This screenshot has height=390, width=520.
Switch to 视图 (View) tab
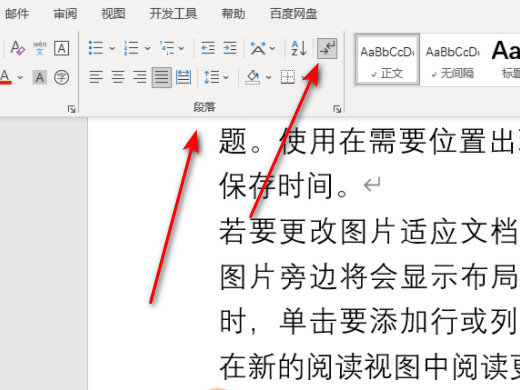(113, 14)
